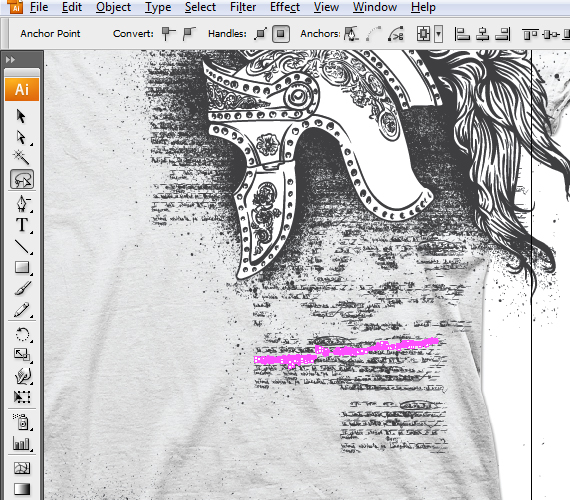Select the Selection tool black arrow
Screen dimensions: 570x500
(x=21, y=116)
